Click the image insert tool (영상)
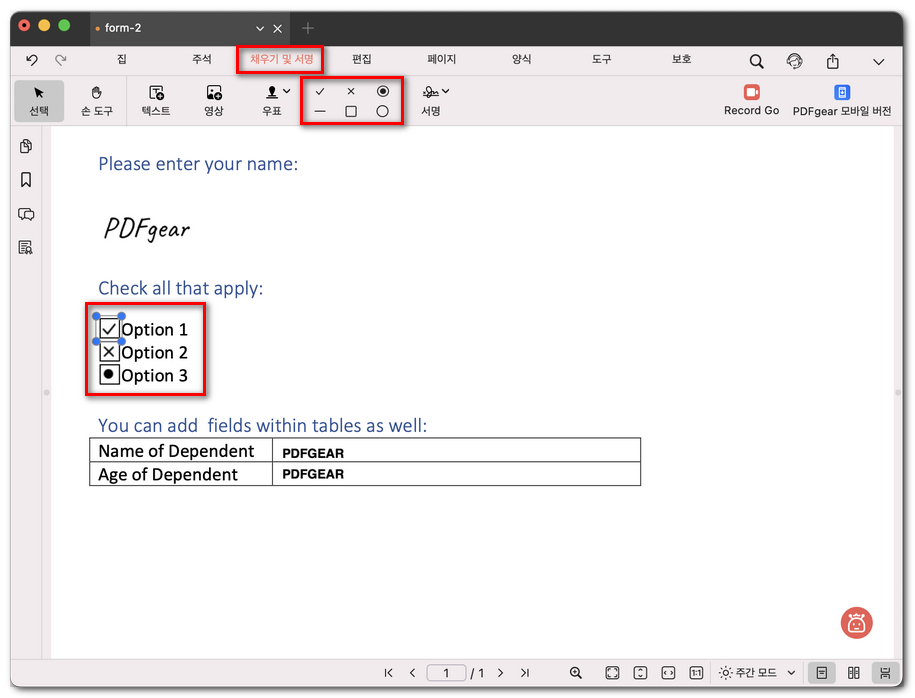The width and height of the screenshot is (915, 698). coord(213,100)
